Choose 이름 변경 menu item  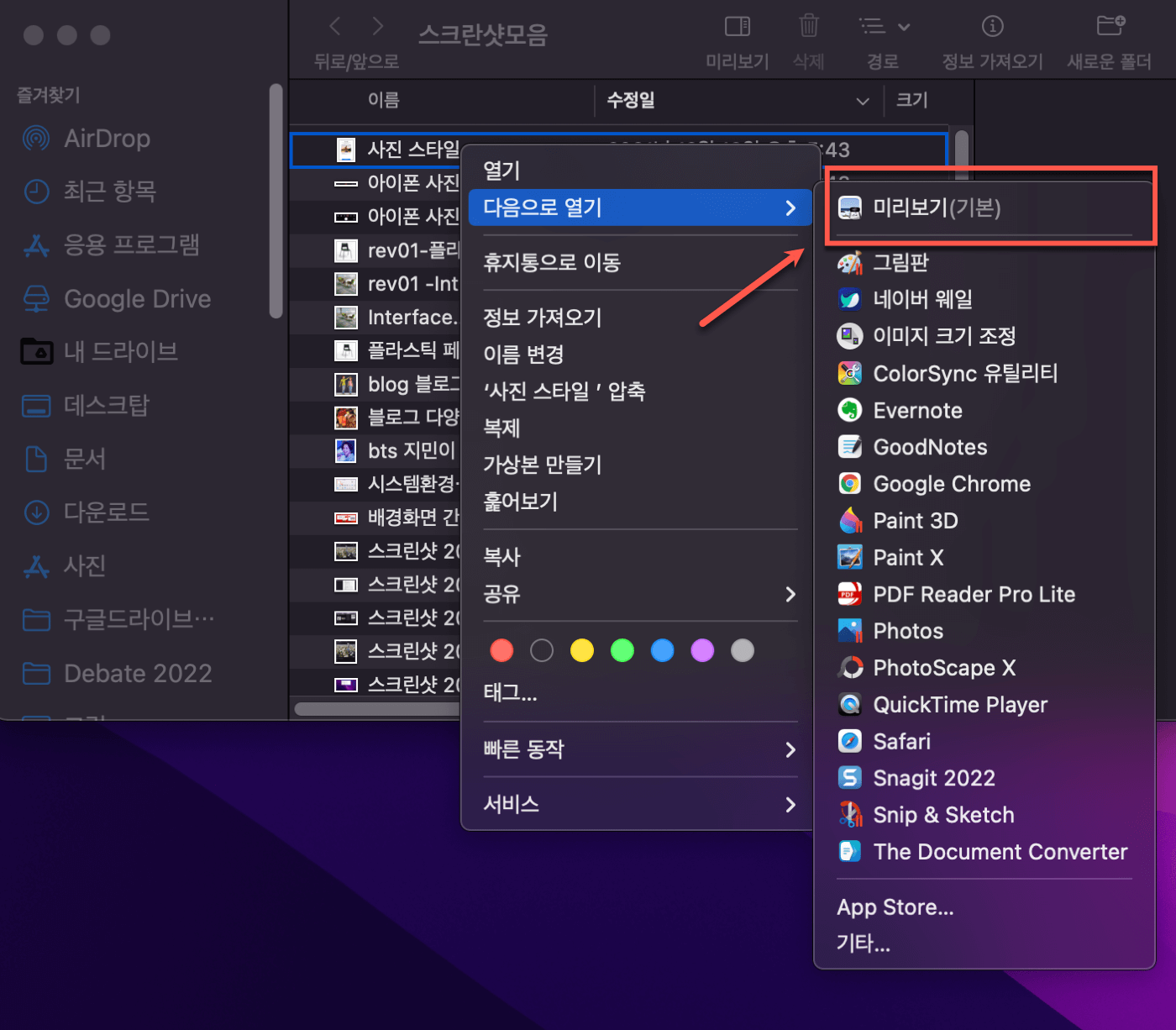tap(640, 355)
